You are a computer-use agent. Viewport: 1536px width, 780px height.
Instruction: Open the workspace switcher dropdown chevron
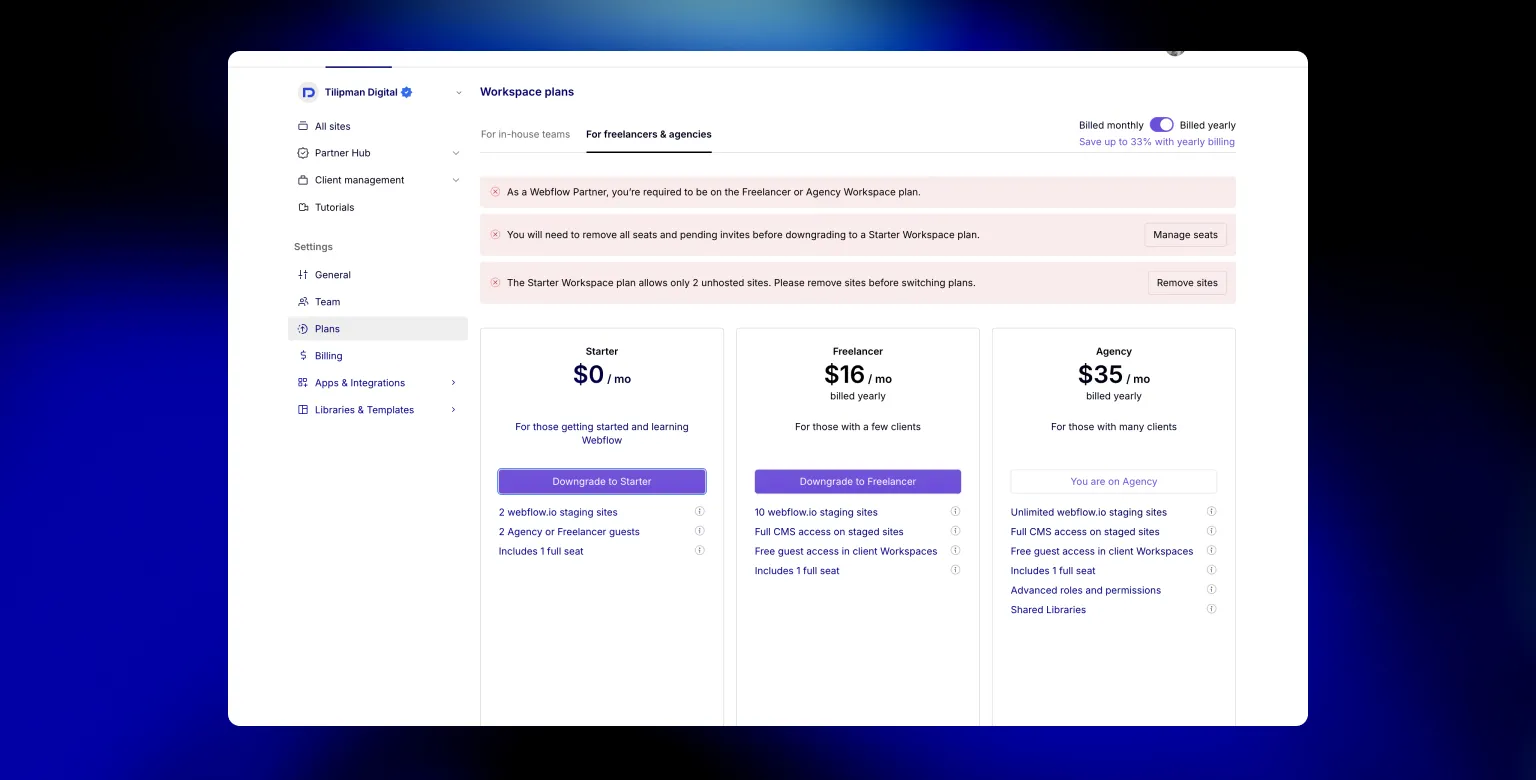pos(459,93)
